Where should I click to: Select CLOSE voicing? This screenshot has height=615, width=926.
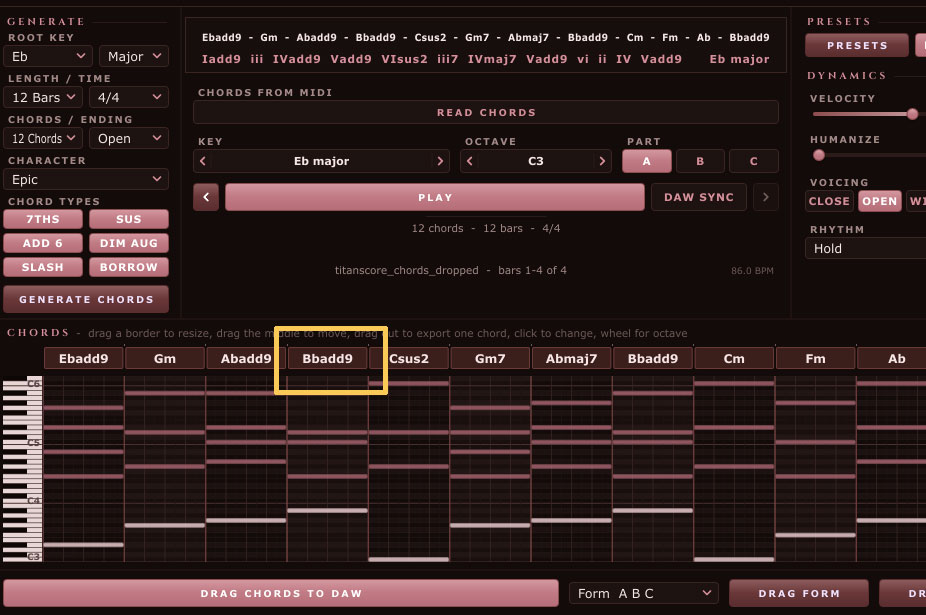pyautogui.click(x=829, y=201)
